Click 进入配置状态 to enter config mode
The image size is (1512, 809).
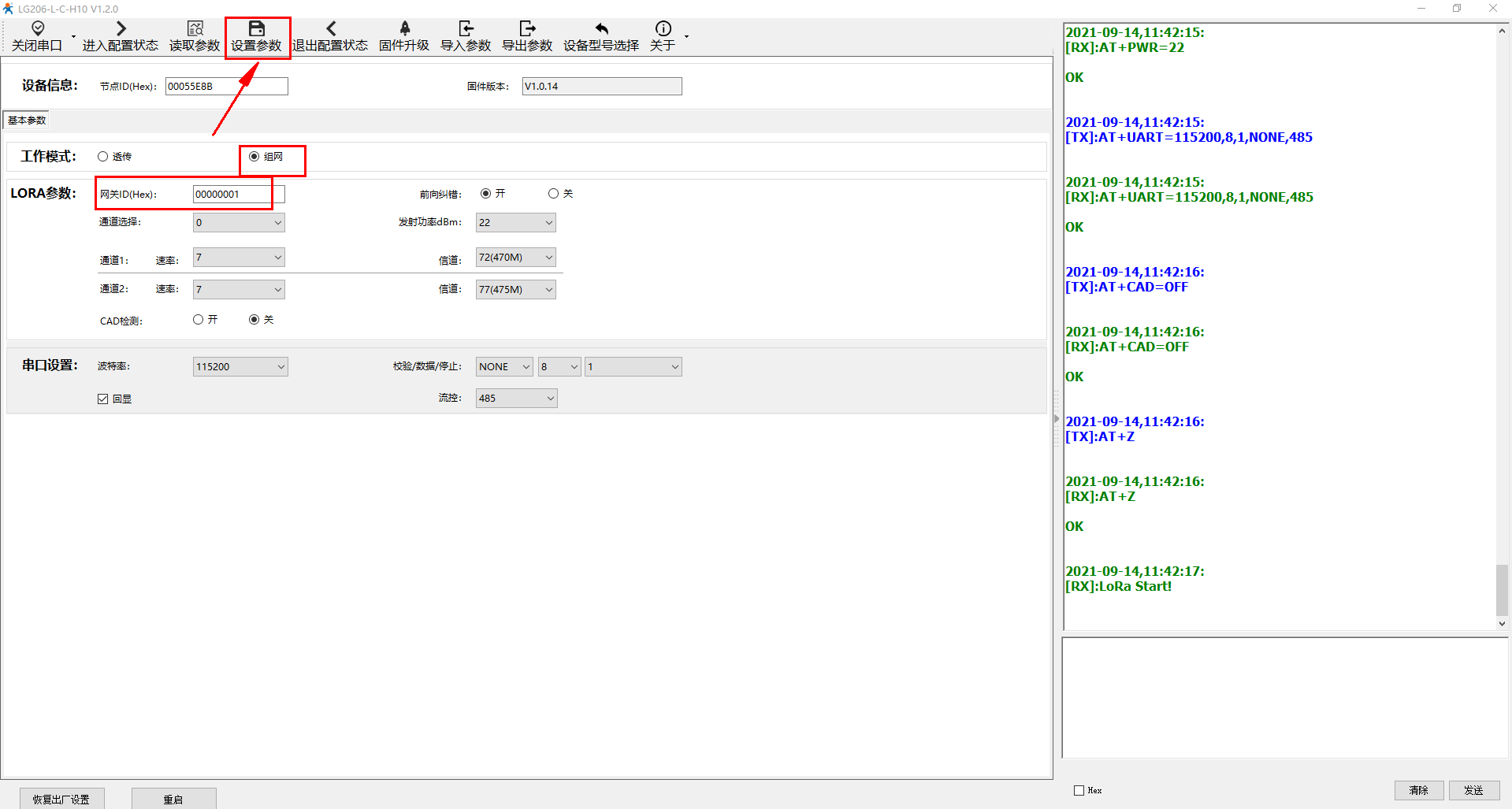121,29
